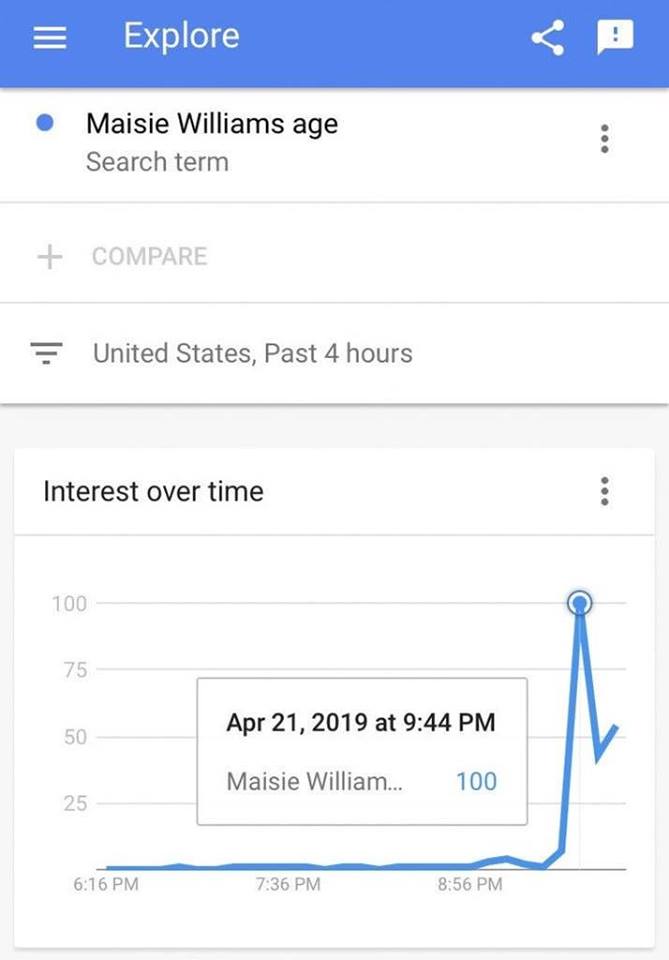Open Interest over time options menu

coord(604,491)
